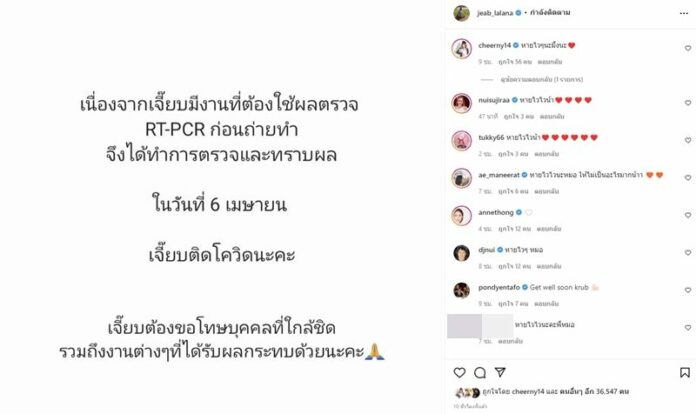Viewport: 696px width, 414px height.
Task: View likes count on annethong's comment
Action: click(x=514, y=229)
